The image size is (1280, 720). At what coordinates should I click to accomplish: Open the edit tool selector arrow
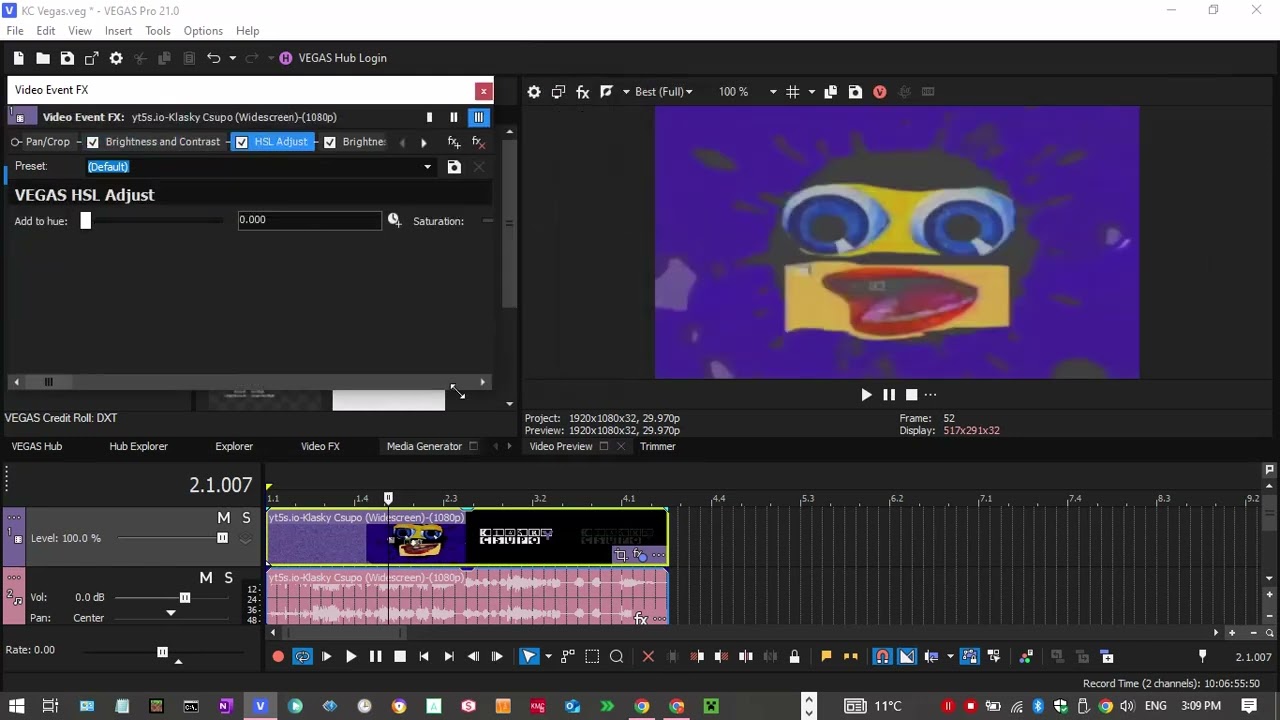click(x=547, y=657)
